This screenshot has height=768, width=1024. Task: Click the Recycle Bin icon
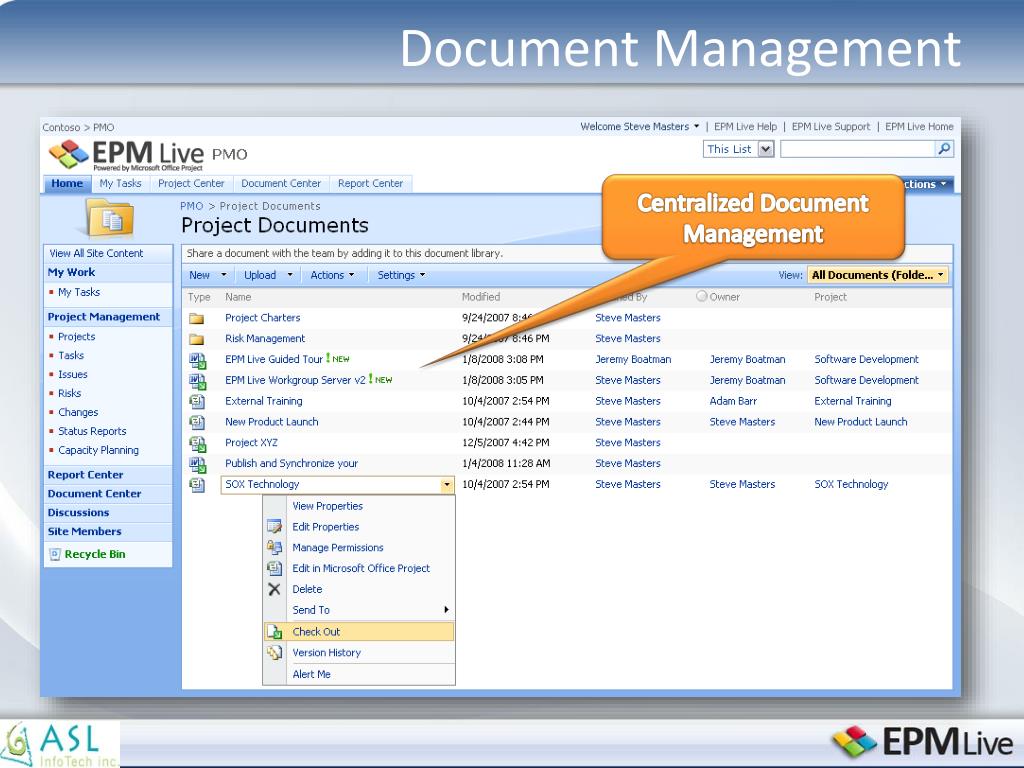click(x=55, y=554)
